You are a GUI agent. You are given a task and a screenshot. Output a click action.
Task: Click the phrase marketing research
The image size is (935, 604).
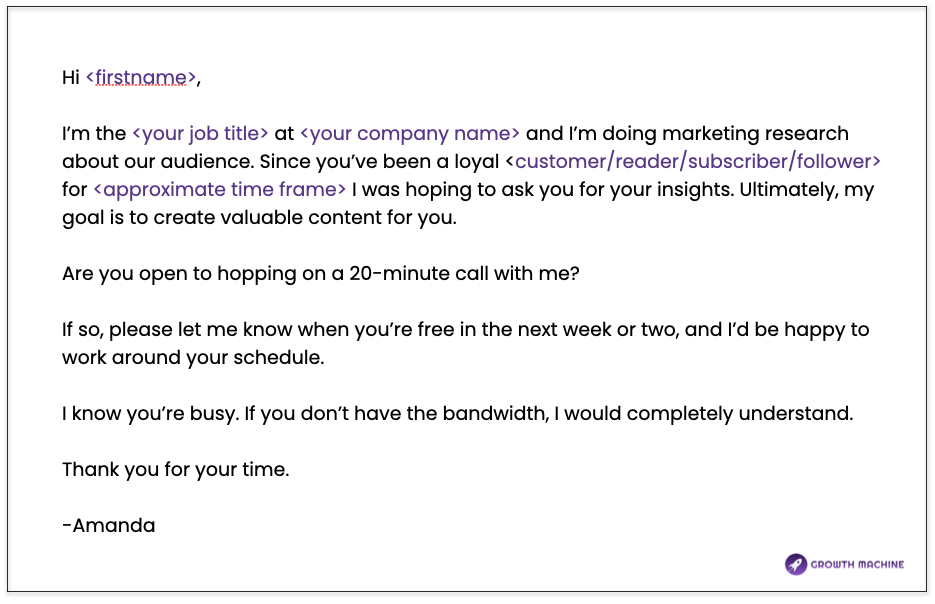point(756,134)
